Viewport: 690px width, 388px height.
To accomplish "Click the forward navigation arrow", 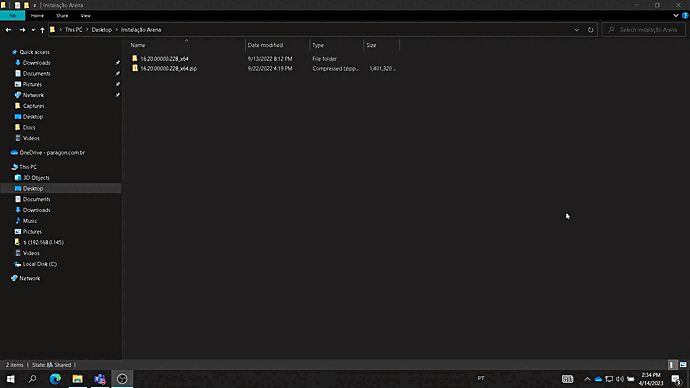I will tap(22, 30).
